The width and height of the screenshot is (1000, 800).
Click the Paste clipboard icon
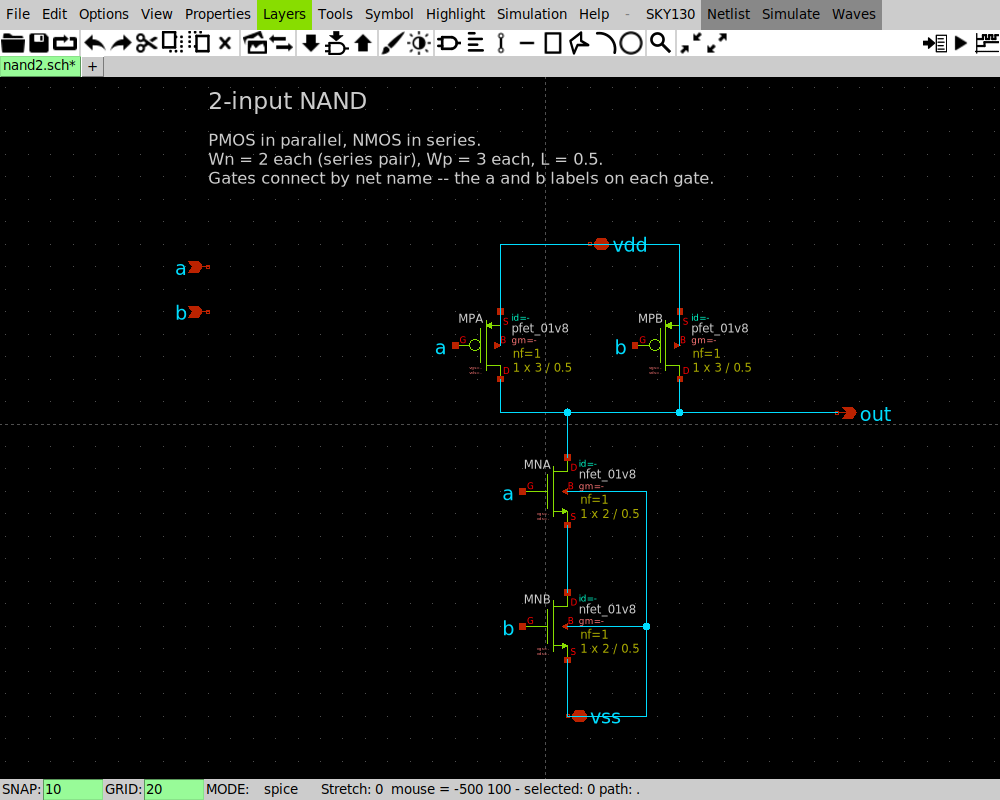[200, 43]
